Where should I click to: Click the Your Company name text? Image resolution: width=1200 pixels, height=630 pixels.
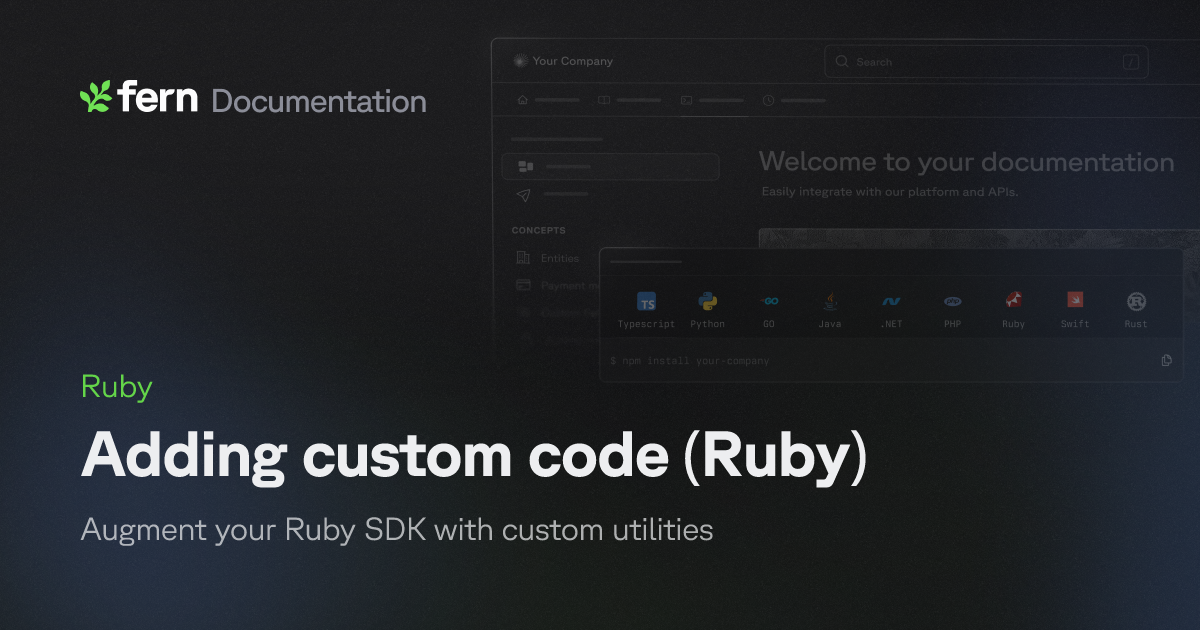click(573, 61)
